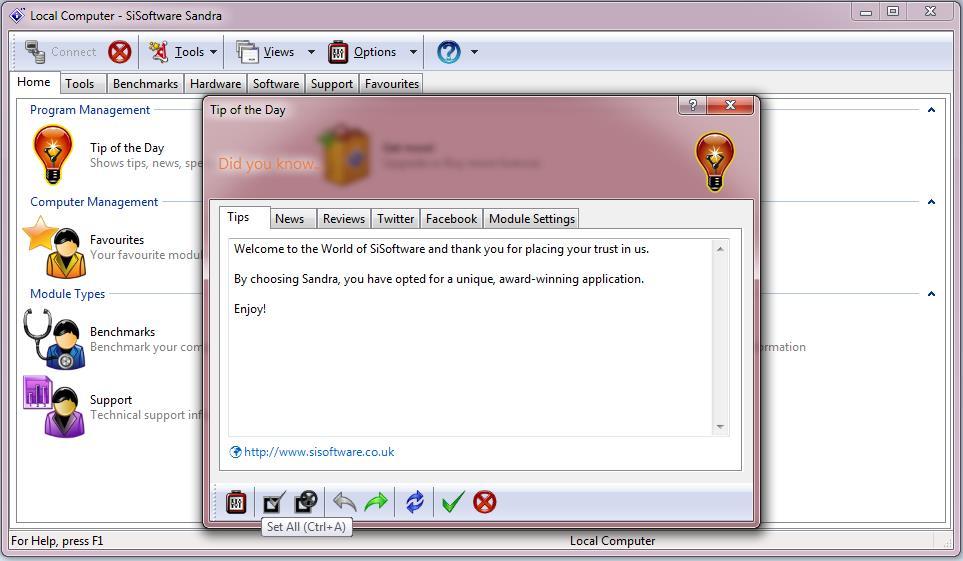The image size is (963, 561).
Task: Click the red Cancel icon in dialog
Action: pos(485,503)
